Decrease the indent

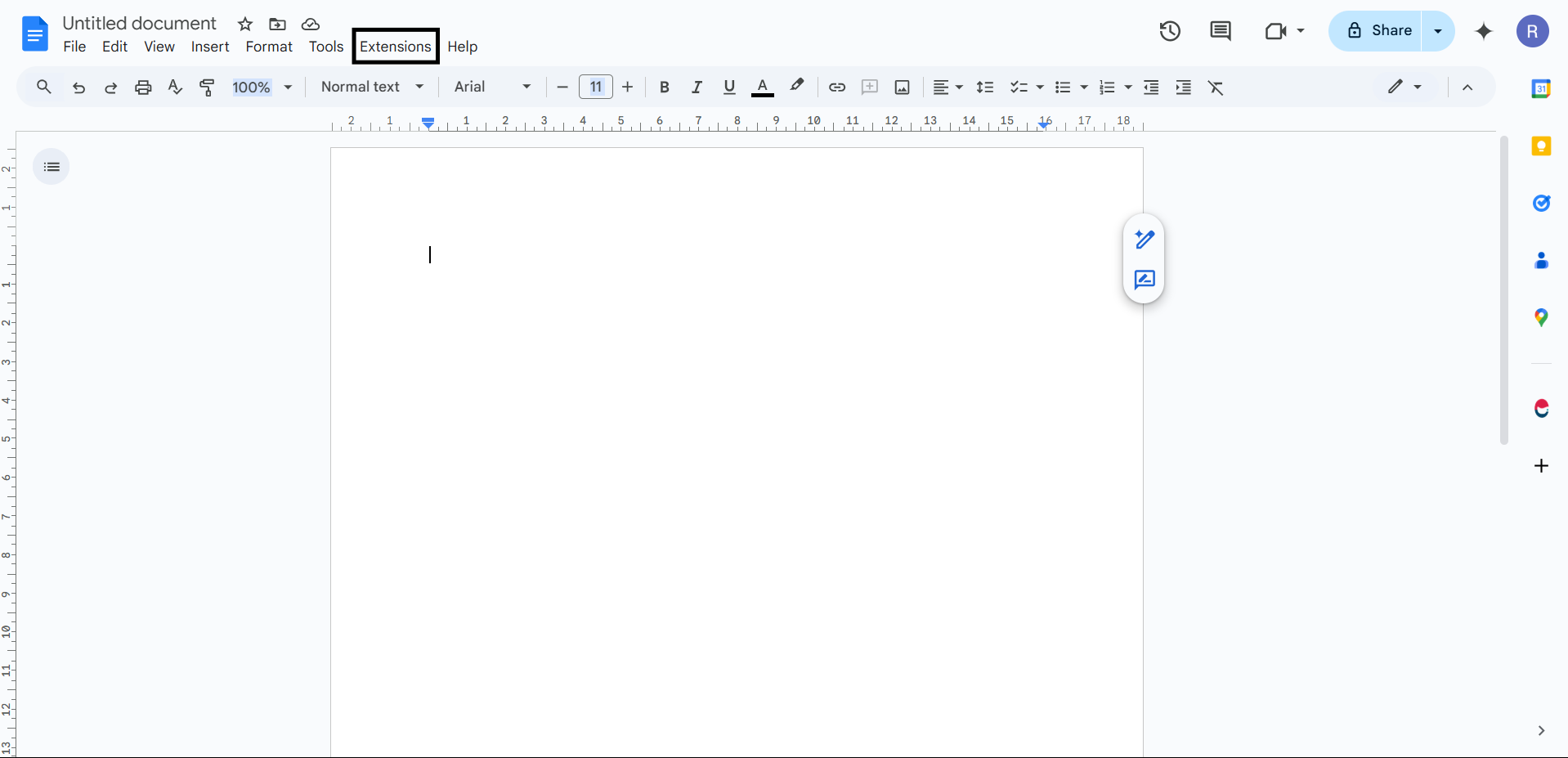point(1151,87)
